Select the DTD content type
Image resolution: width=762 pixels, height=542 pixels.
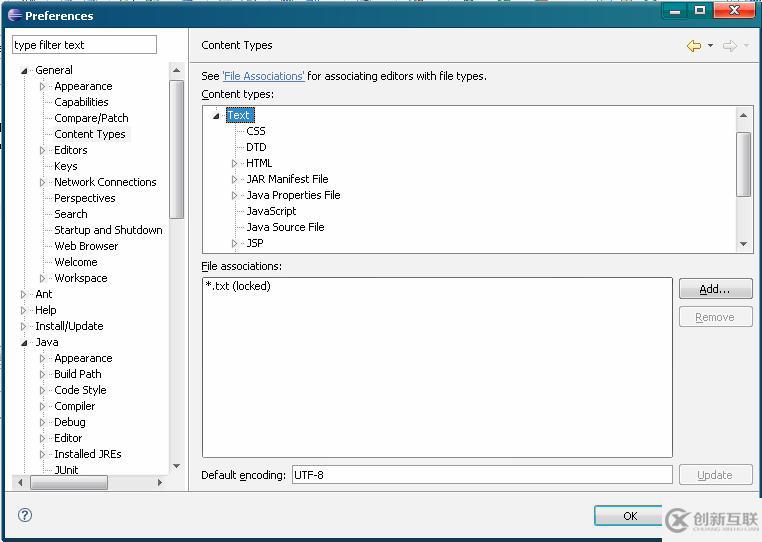coord(256,147)
